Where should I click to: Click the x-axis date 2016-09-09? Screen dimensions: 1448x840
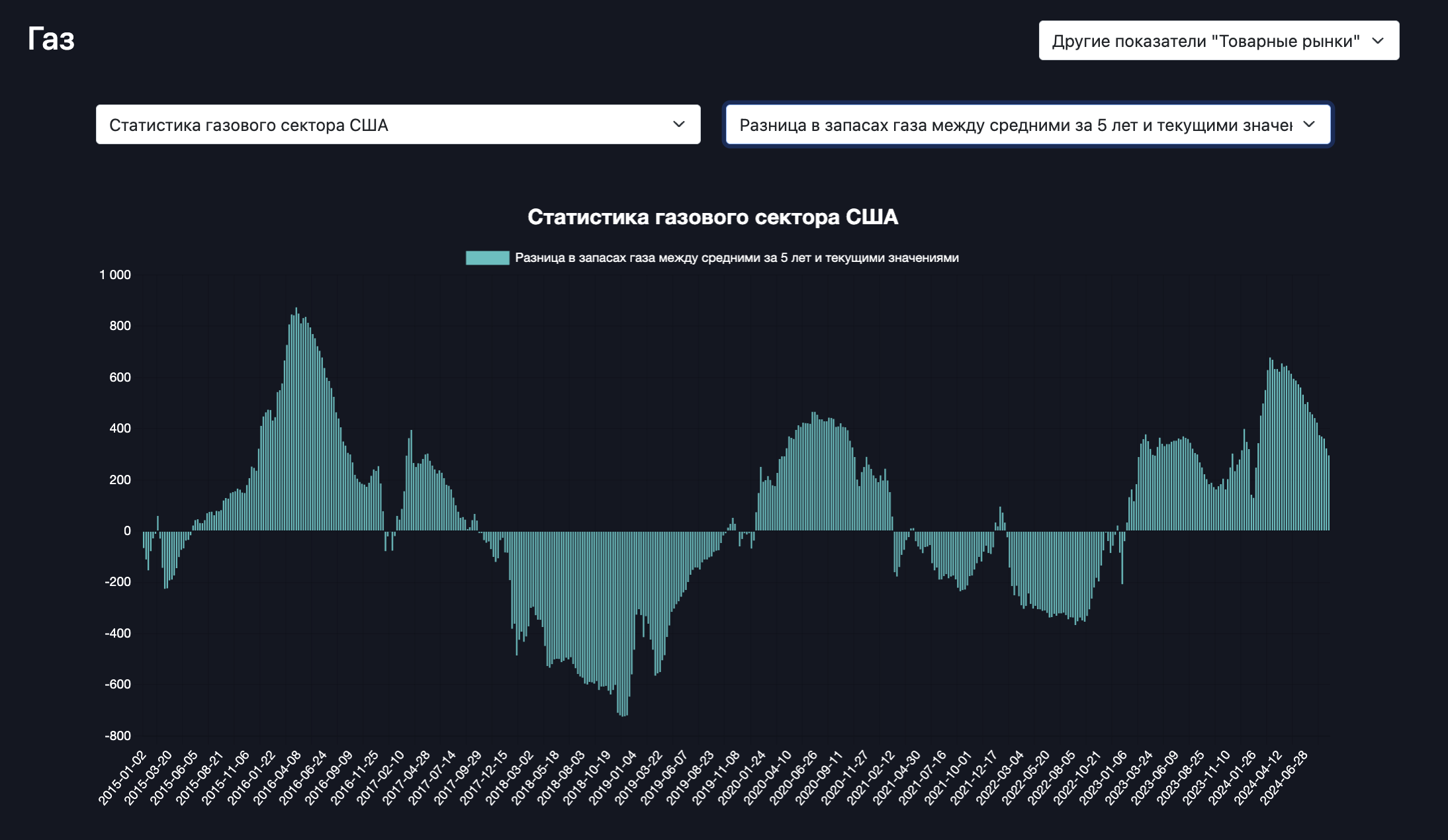pyautogui.click(x=329, y=778)
